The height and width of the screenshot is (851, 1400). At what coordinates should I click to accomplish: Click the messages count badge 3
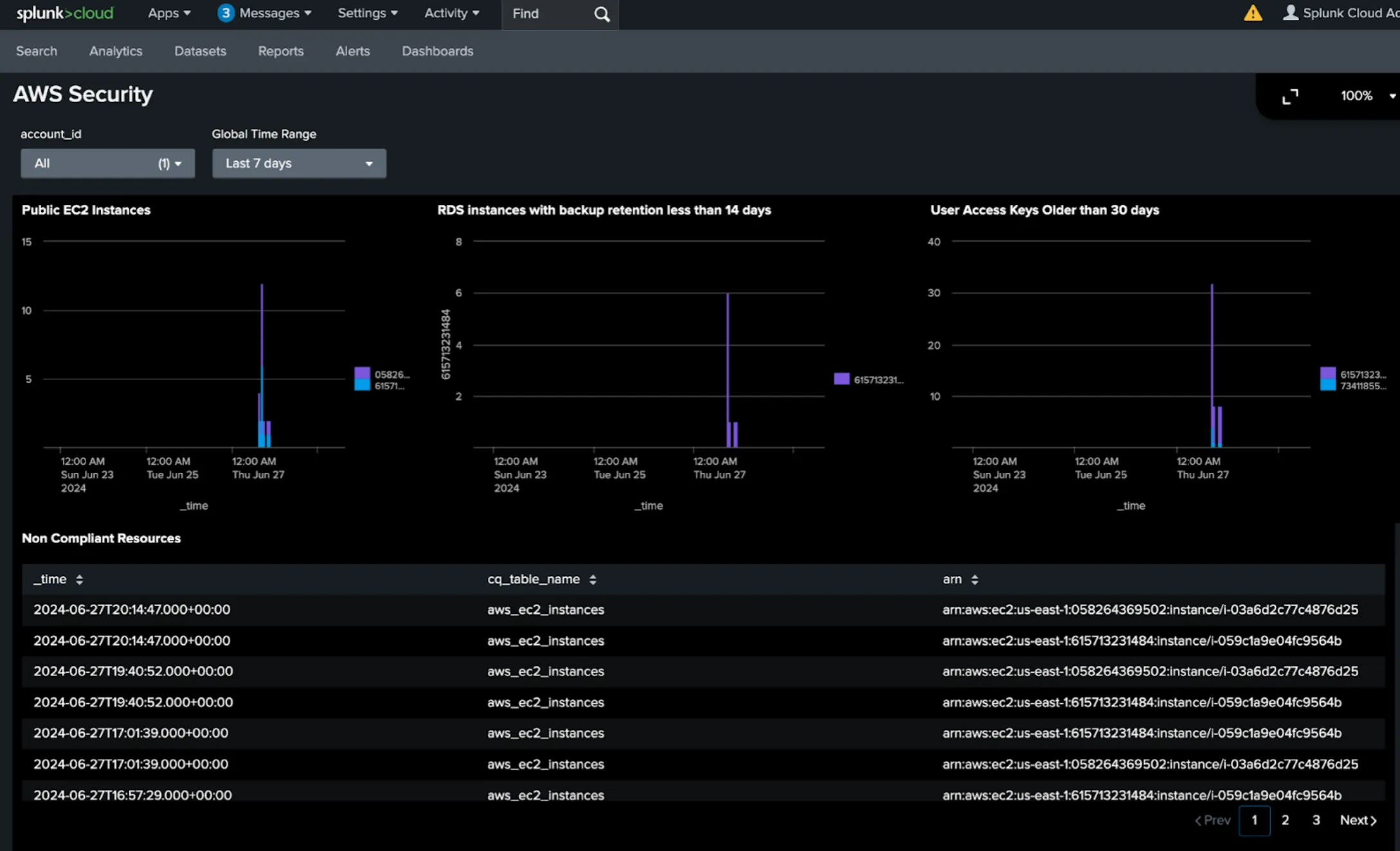pyautogui.click(x=226, y=13)
